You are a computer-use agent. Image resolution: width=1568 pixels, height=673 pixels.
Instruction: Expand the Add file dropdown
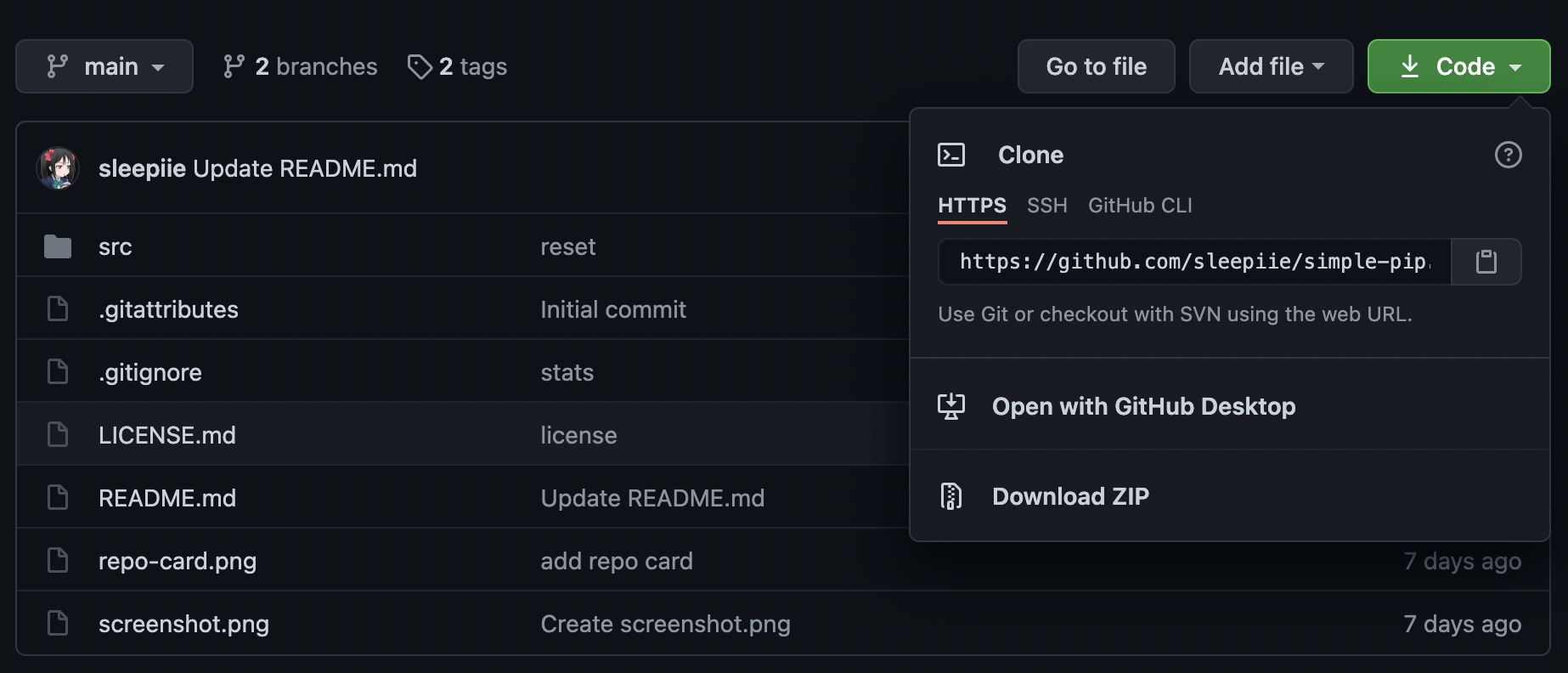(x=1272, y=66)
